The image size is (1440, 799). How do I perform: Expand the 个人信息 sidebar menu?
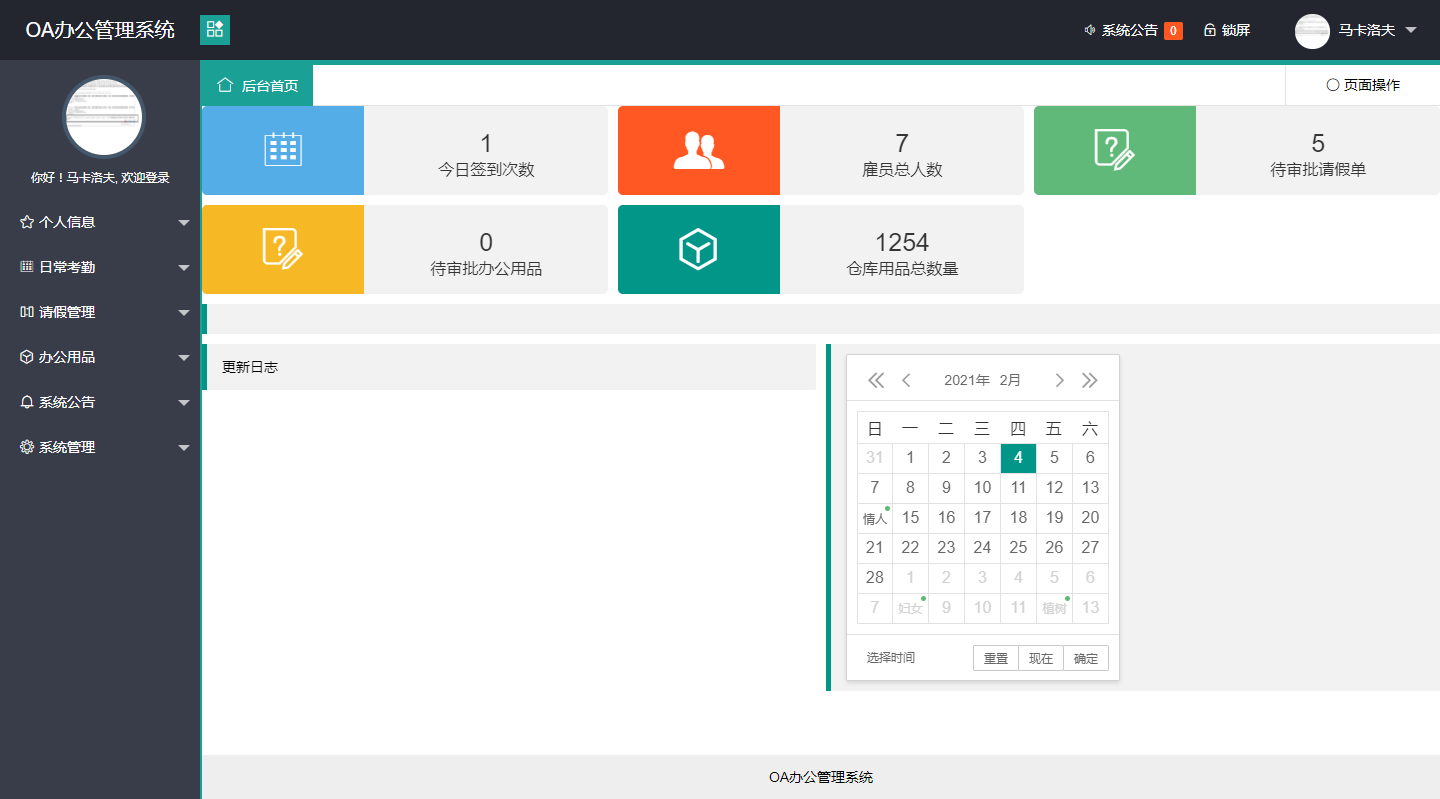100,222
